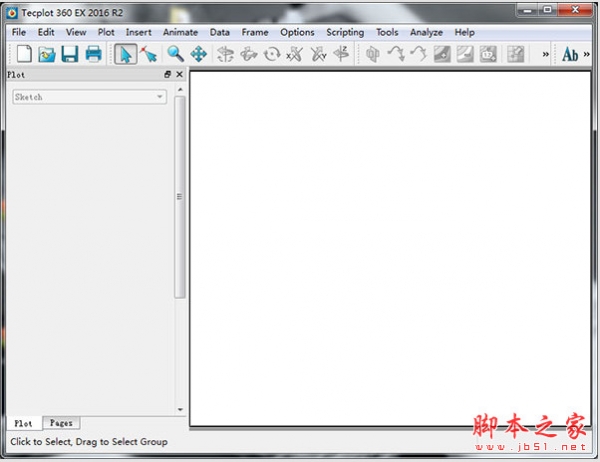
Task: Open the Animate menu
Action: [180, 32]
